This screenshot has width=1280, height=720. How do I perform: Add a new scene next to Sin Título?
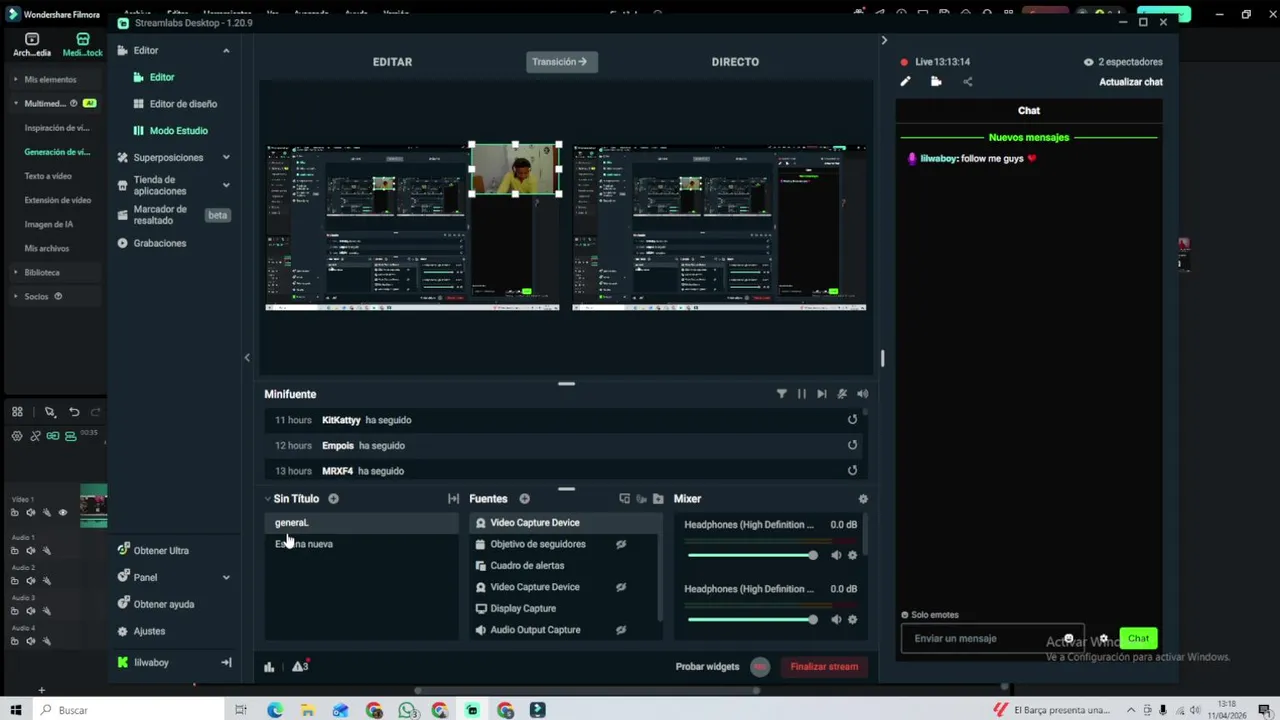pos(333,499)
